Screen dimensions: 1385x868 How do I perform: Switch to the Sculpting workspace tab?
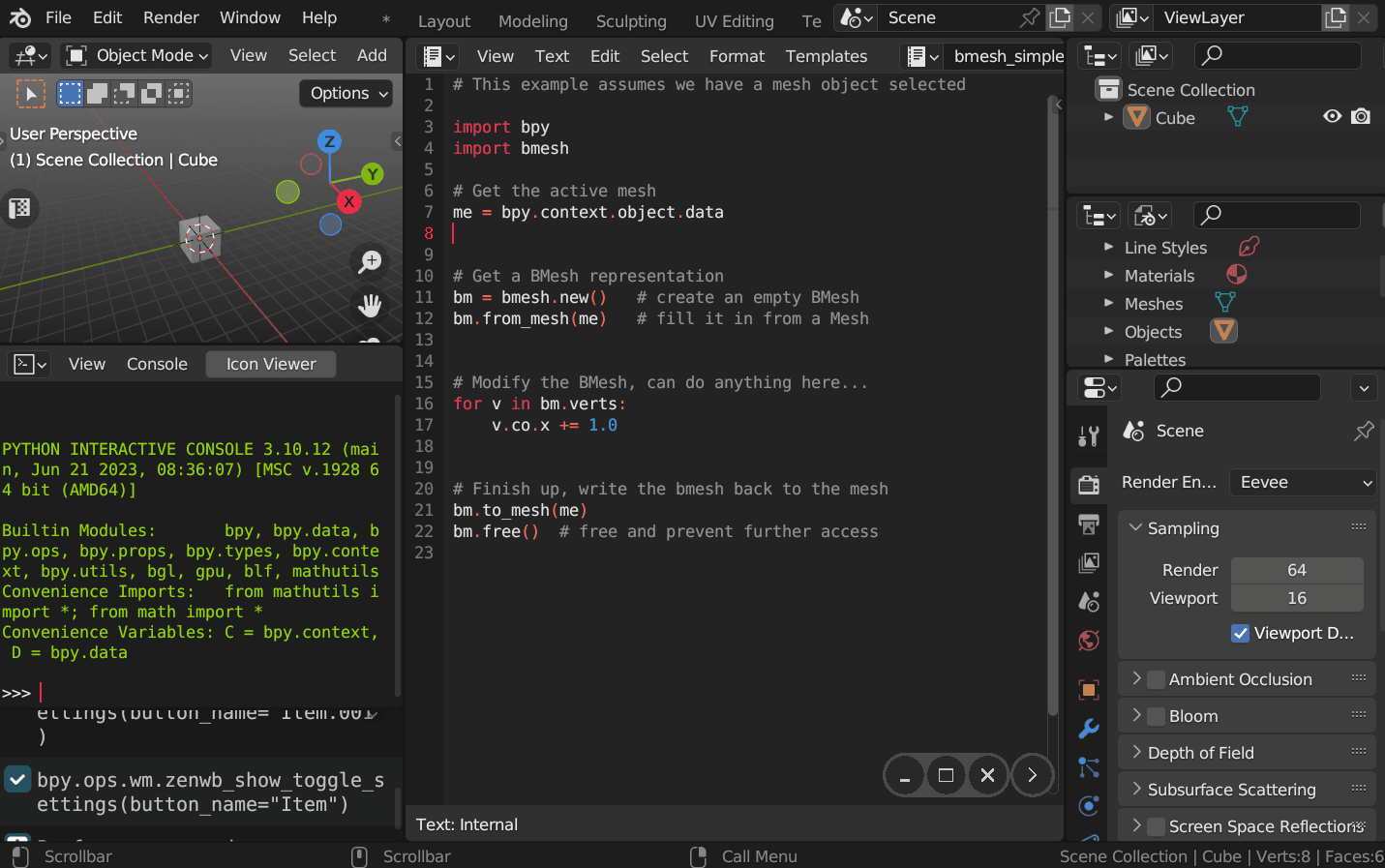(x=631, y=21)
